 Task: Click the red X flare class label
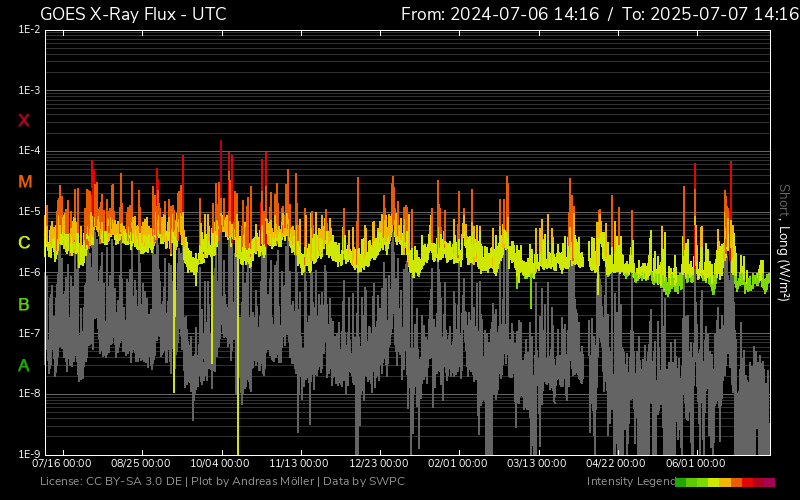coord(24,121)
